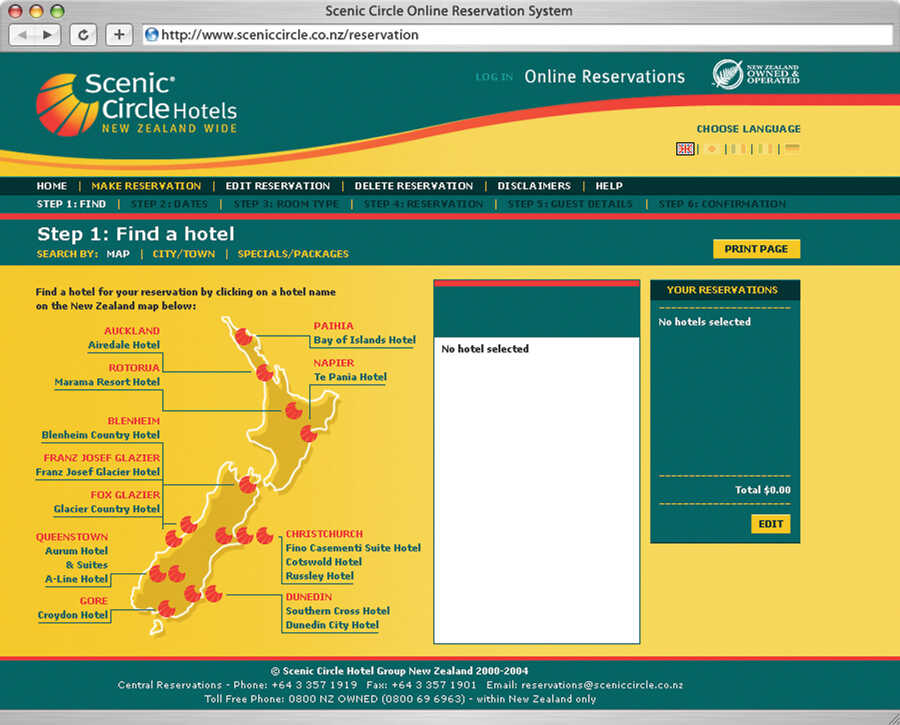The image size is (900, 725).
Task: Select Bay of Islands Hotel in Paihia
Action: point(364,340)
